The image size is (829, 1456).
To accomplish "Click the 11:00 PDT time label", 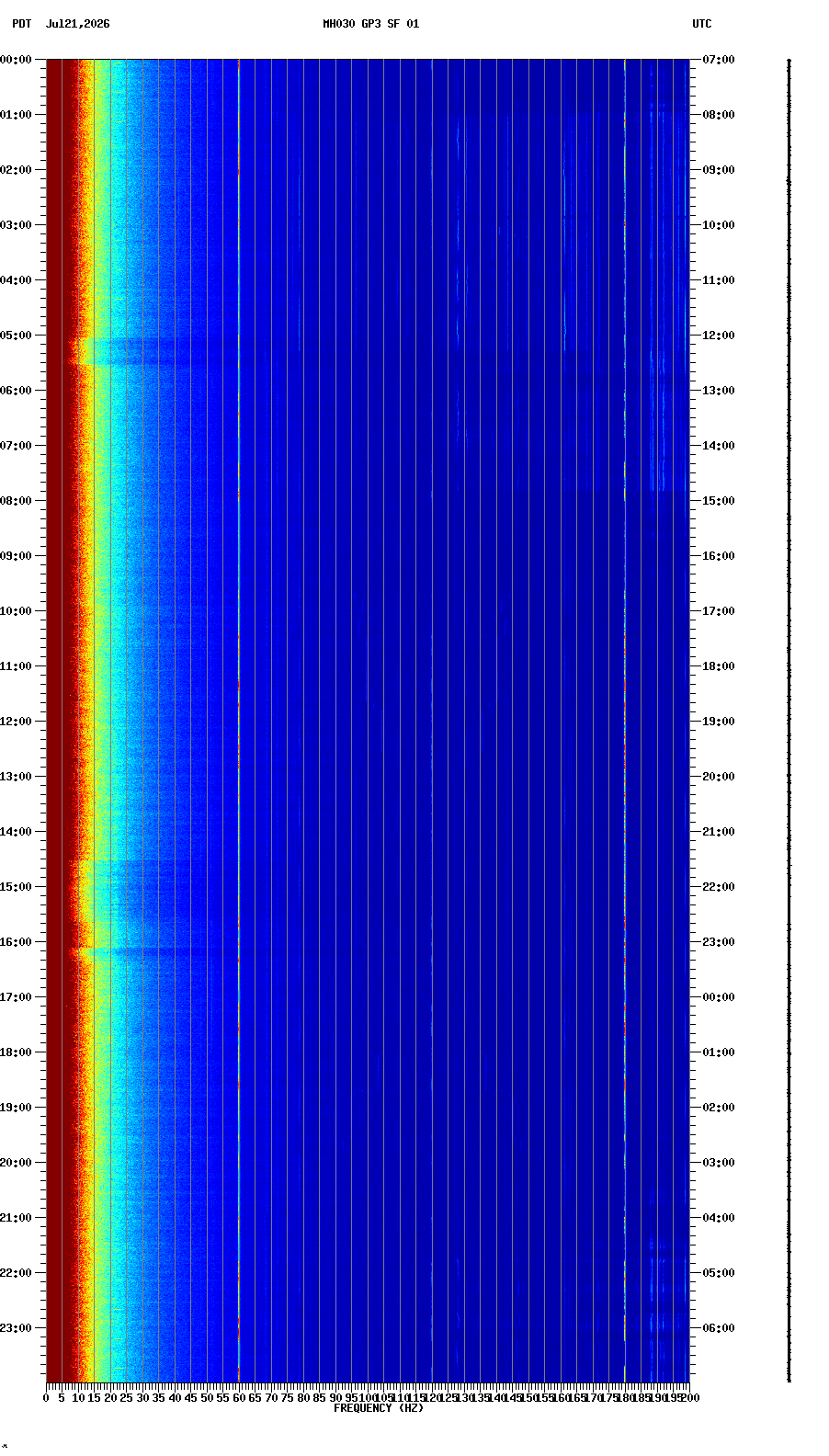I will point(16,666).
